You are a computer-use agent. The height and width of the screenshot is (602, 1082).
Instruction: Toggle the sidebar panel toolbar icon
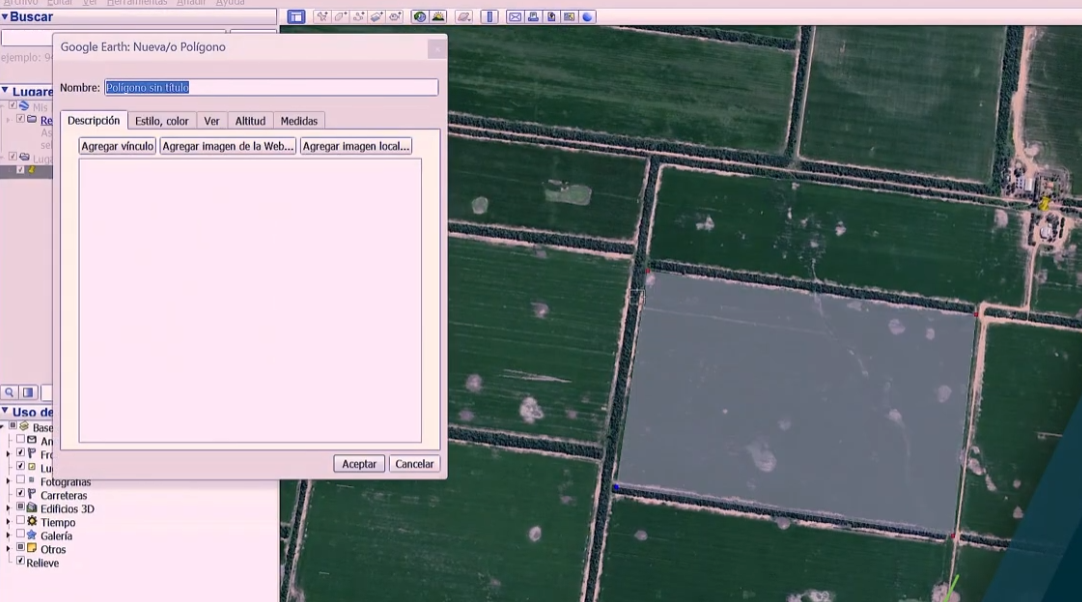[296, 17]
